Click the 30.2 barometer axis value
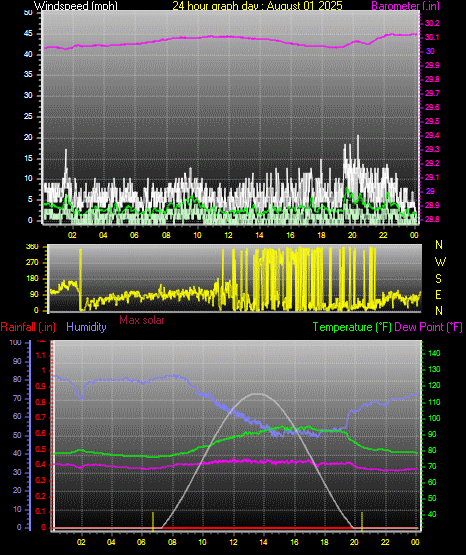Screen dimensions: 466x555 coord(432,23)
